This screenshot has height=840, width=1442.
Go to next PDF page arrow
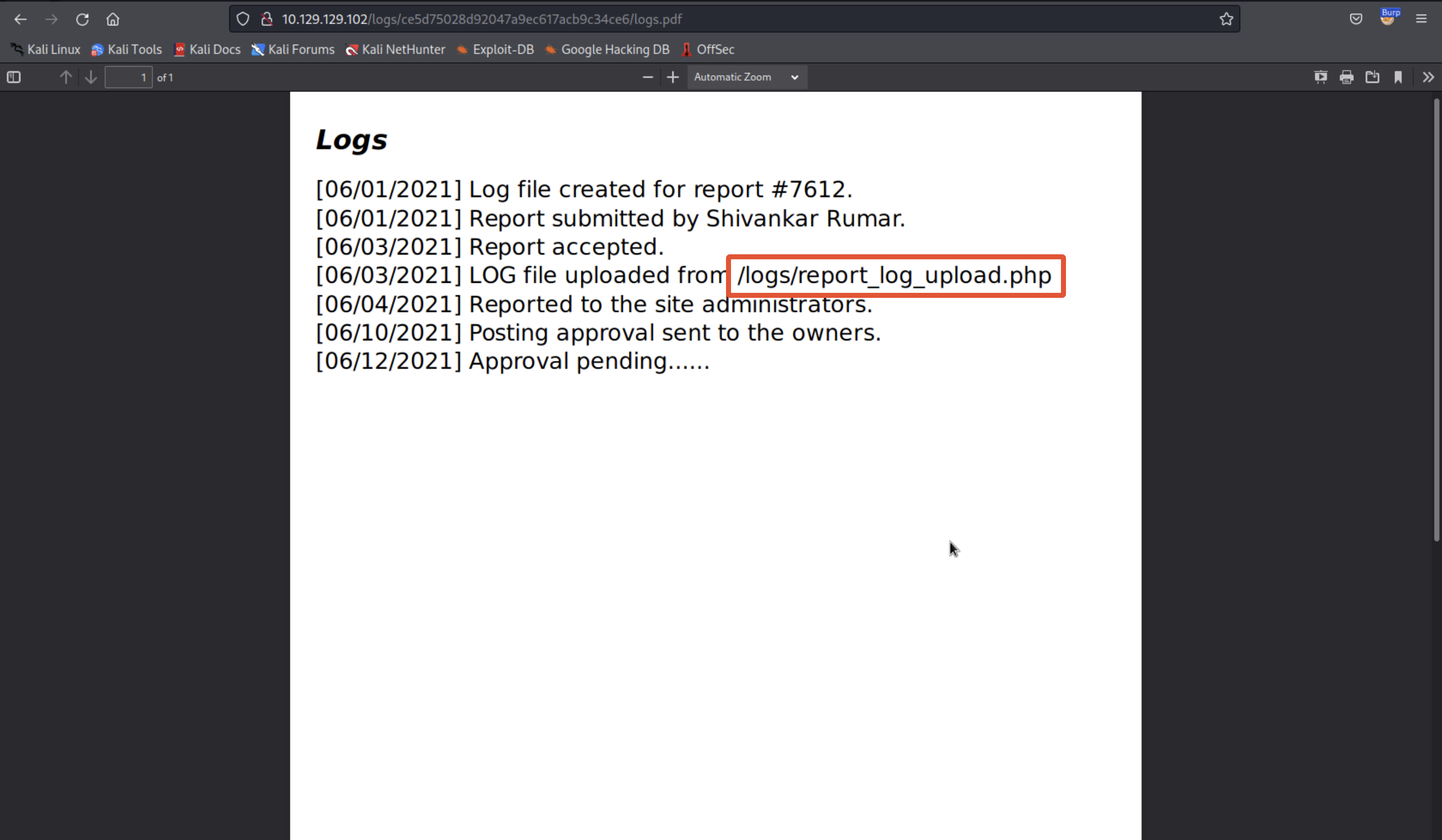[91, 77]
